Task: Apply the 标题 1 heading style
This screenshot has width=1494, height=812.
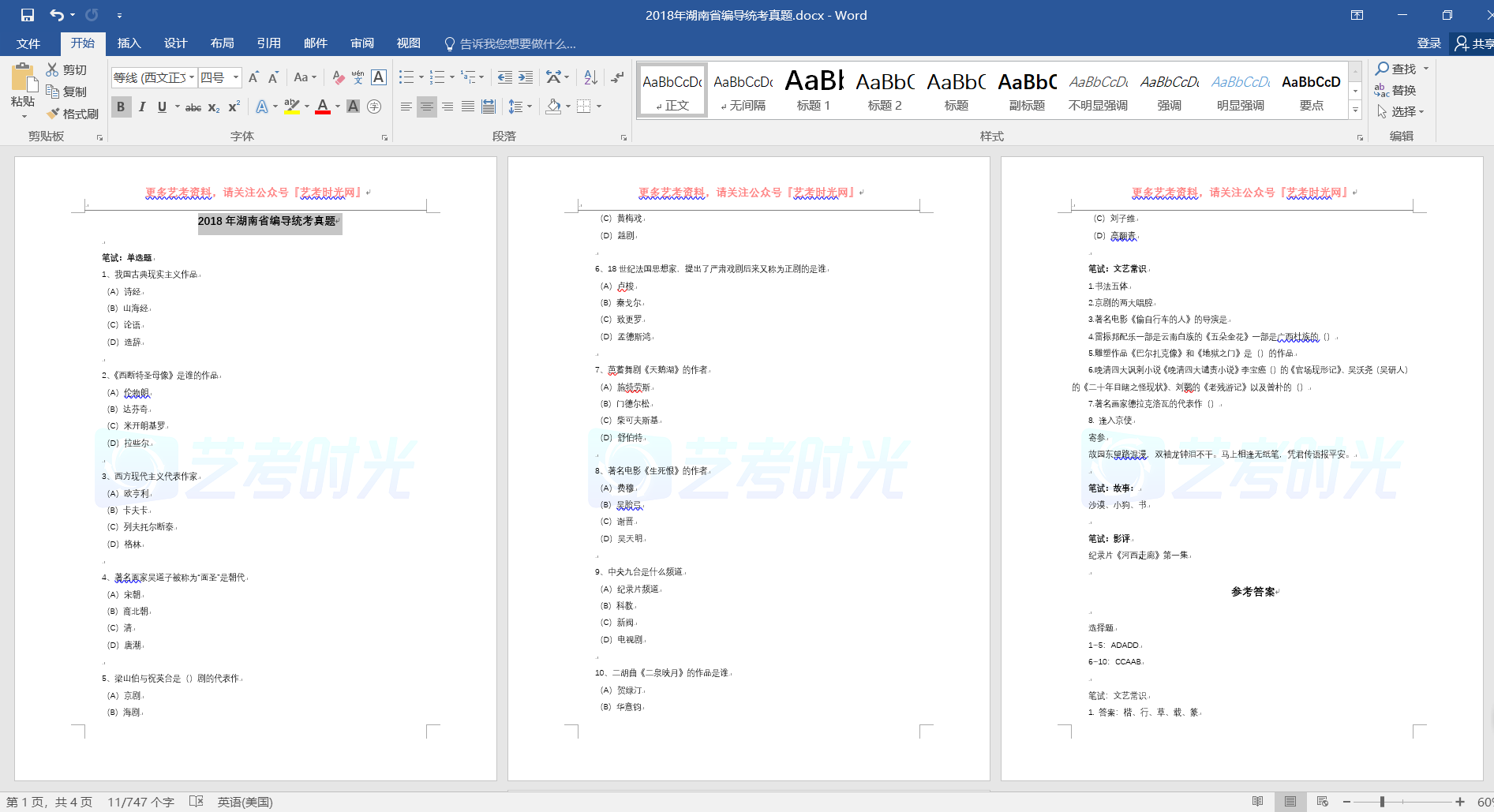Action: pos(814,89)
